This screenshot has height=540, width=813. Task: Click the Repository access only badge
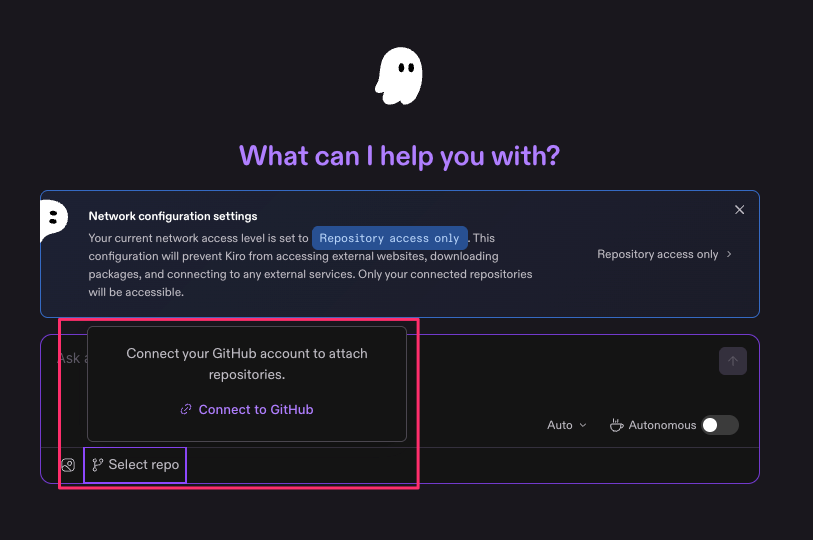pyautogui.click(x=389, y=238)
